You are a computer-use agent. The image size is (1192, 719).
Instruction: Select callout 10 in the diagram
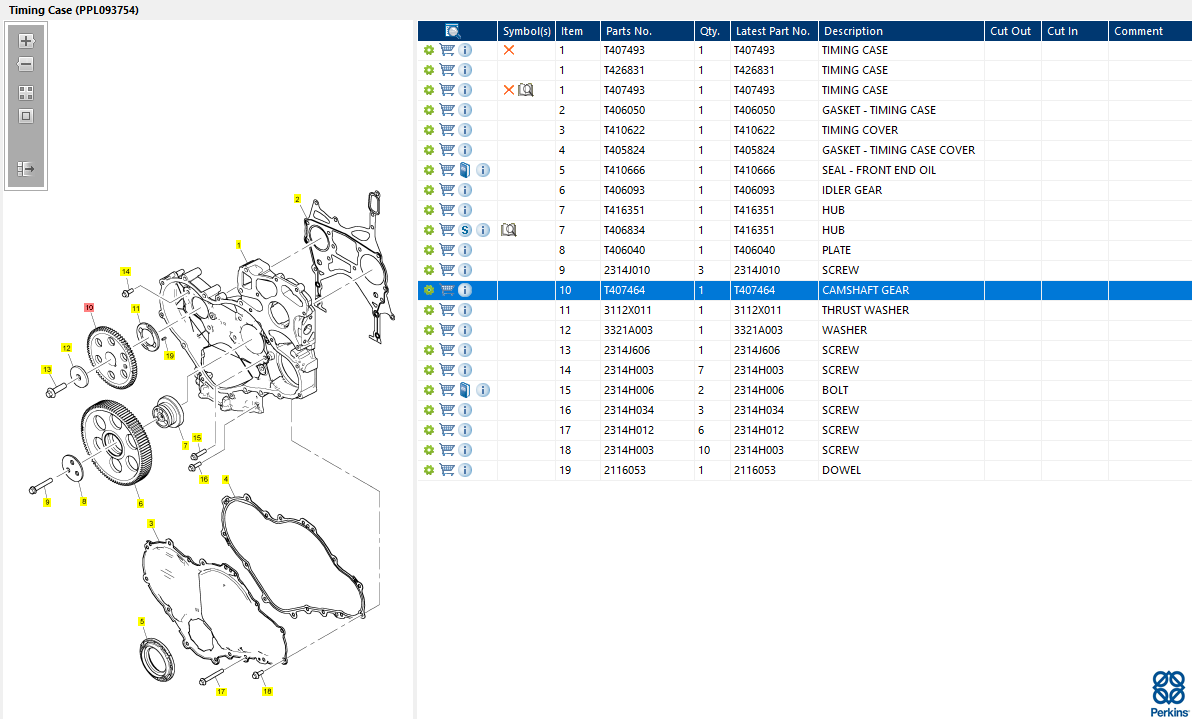coord(89,308)
